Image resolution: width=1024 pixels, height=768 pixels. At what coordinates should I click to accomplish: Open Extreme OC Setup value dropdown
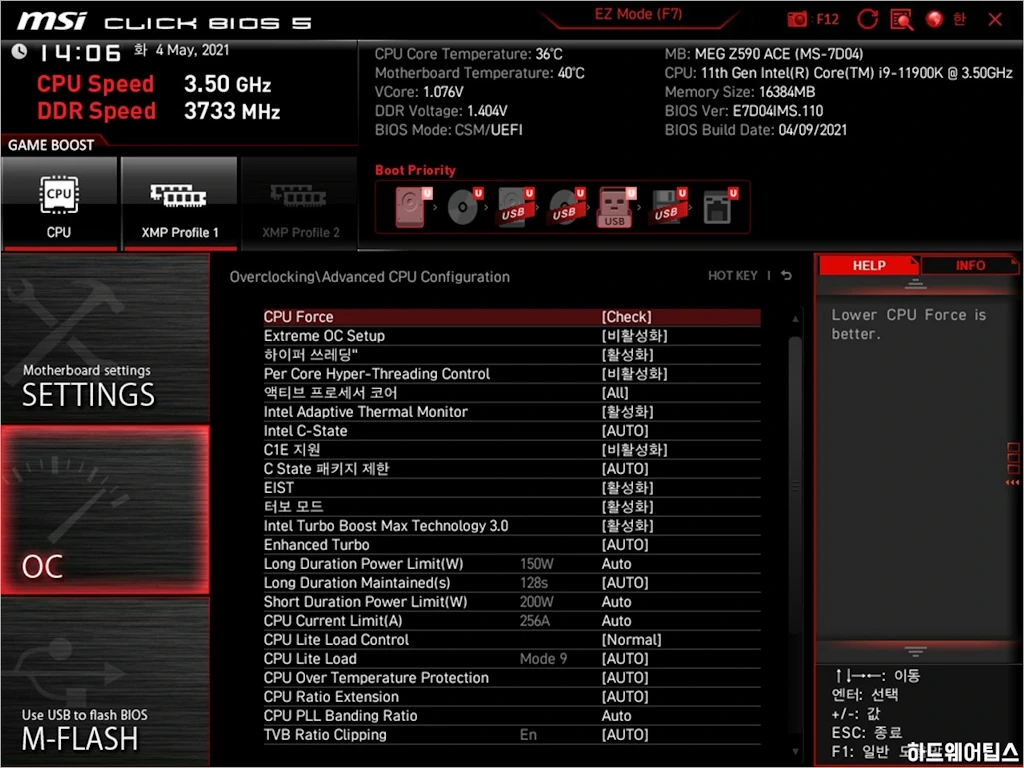(x=634, y=336)
